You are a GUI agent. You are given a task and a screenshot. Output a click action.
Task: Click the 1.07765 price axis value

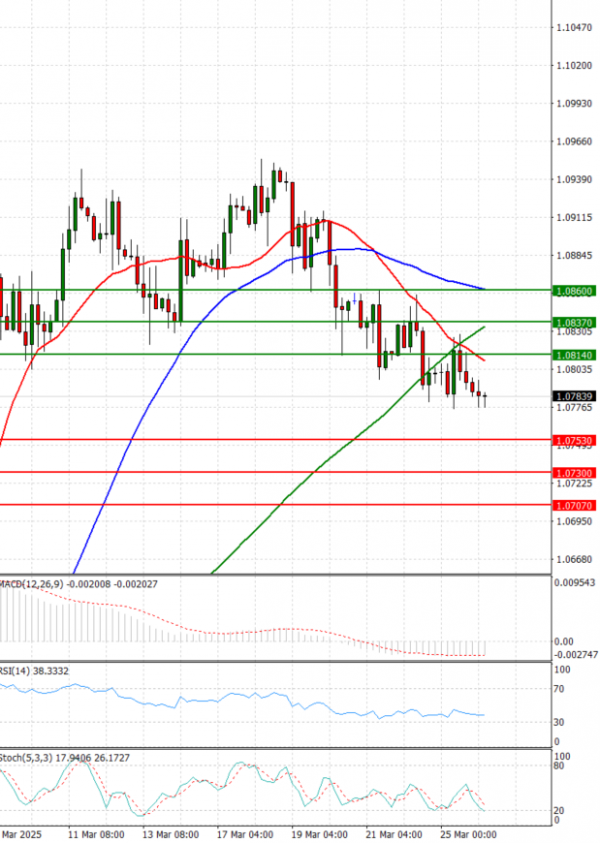(574, 408)
